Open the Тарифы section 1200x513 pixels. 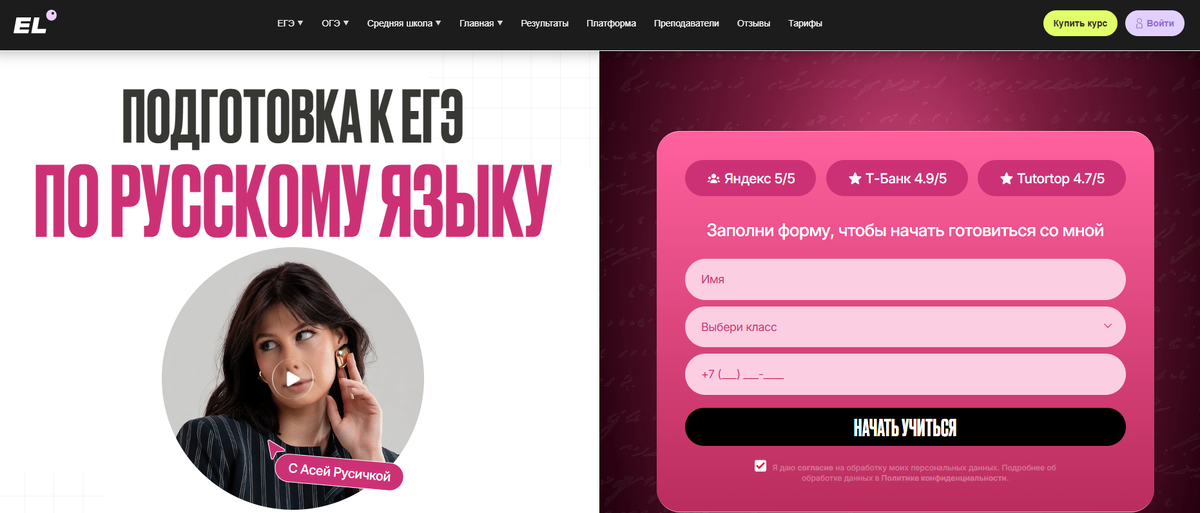click(x=805, y=23)
